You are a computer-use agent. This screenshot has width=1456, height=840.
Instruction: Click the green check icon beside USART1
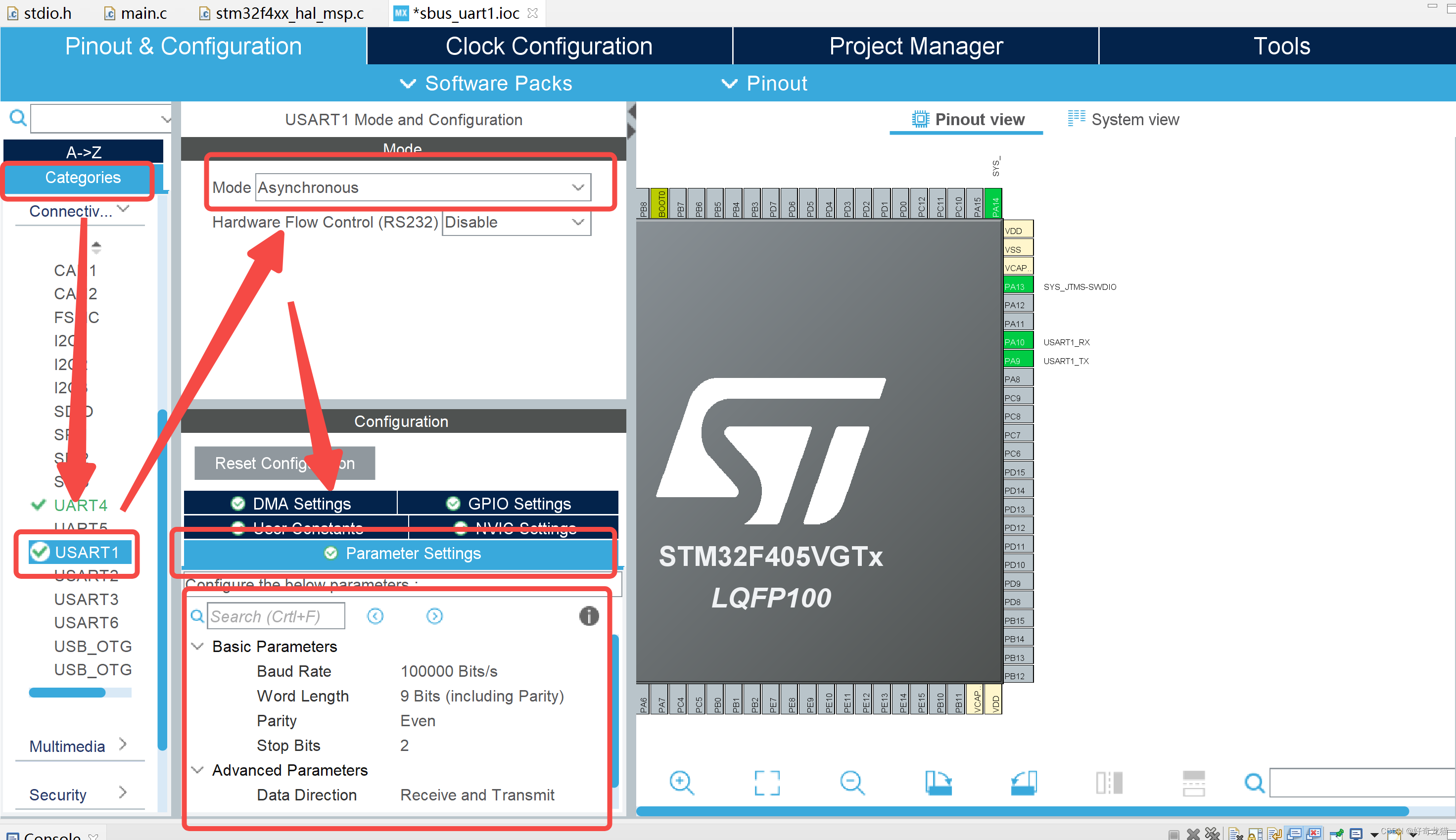pyautogui.click(x=40, y=552)
